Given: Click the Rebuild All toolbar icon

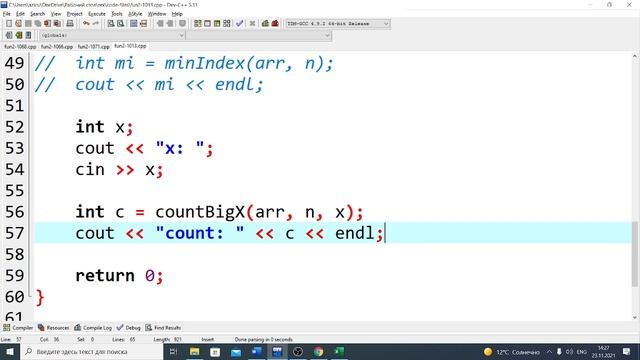Looking at the screenshot, I should [x=227, y=24].
